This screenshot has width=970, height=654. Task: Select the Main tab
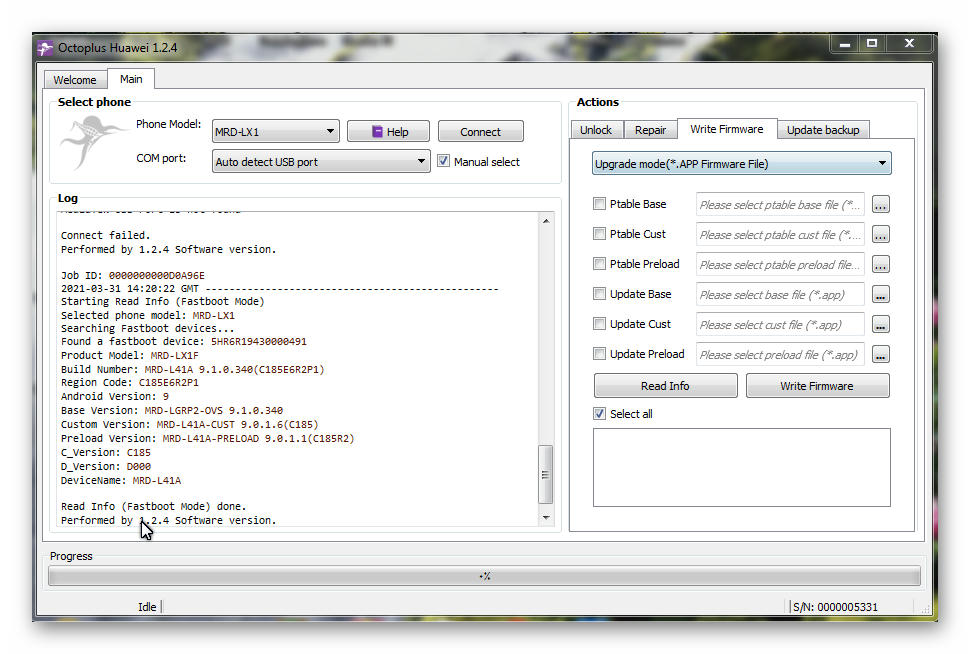pos(131,79)
